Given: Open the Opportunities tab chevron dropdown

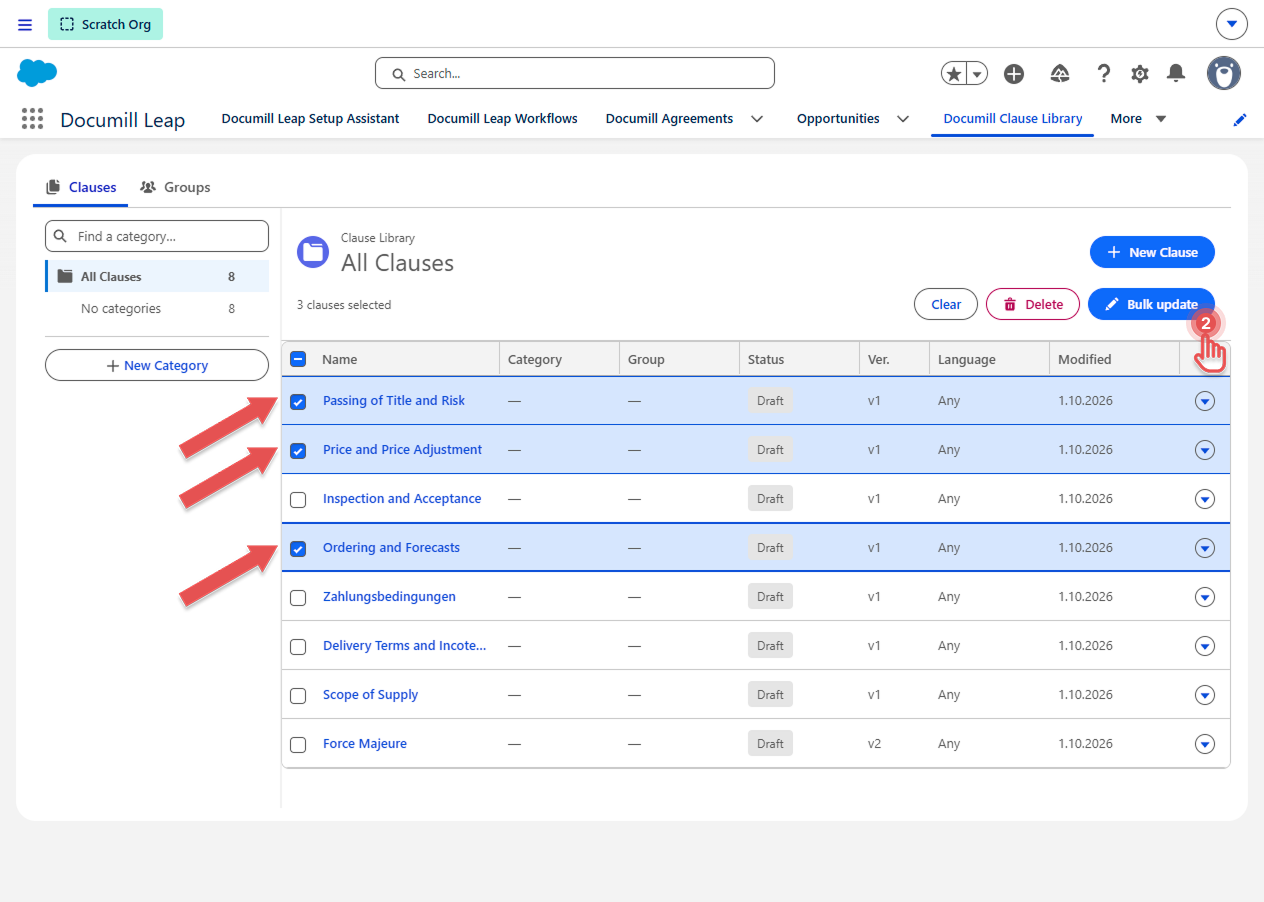Looking at the screenshot, I should click(x=903, y=119).
